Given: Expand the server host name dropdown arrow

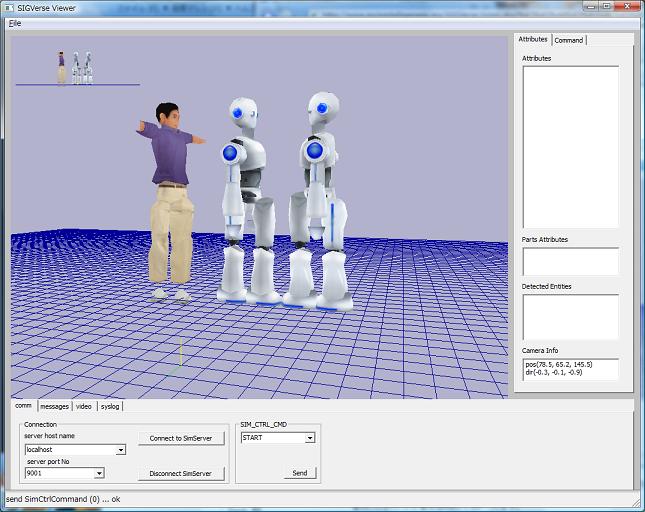Looking at the screenshot, I should click(121, 450).
